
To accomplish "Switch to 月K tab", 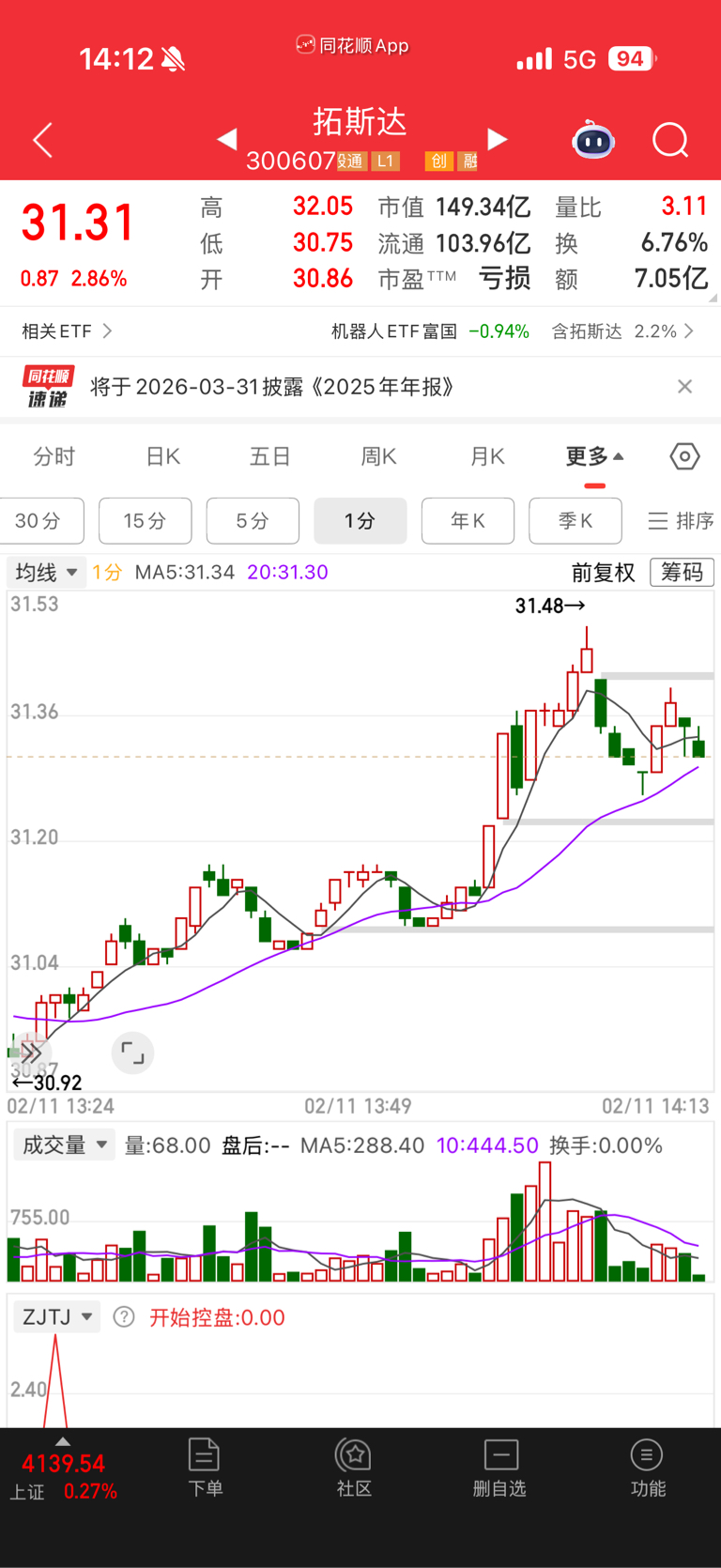I will click(487, 457).
